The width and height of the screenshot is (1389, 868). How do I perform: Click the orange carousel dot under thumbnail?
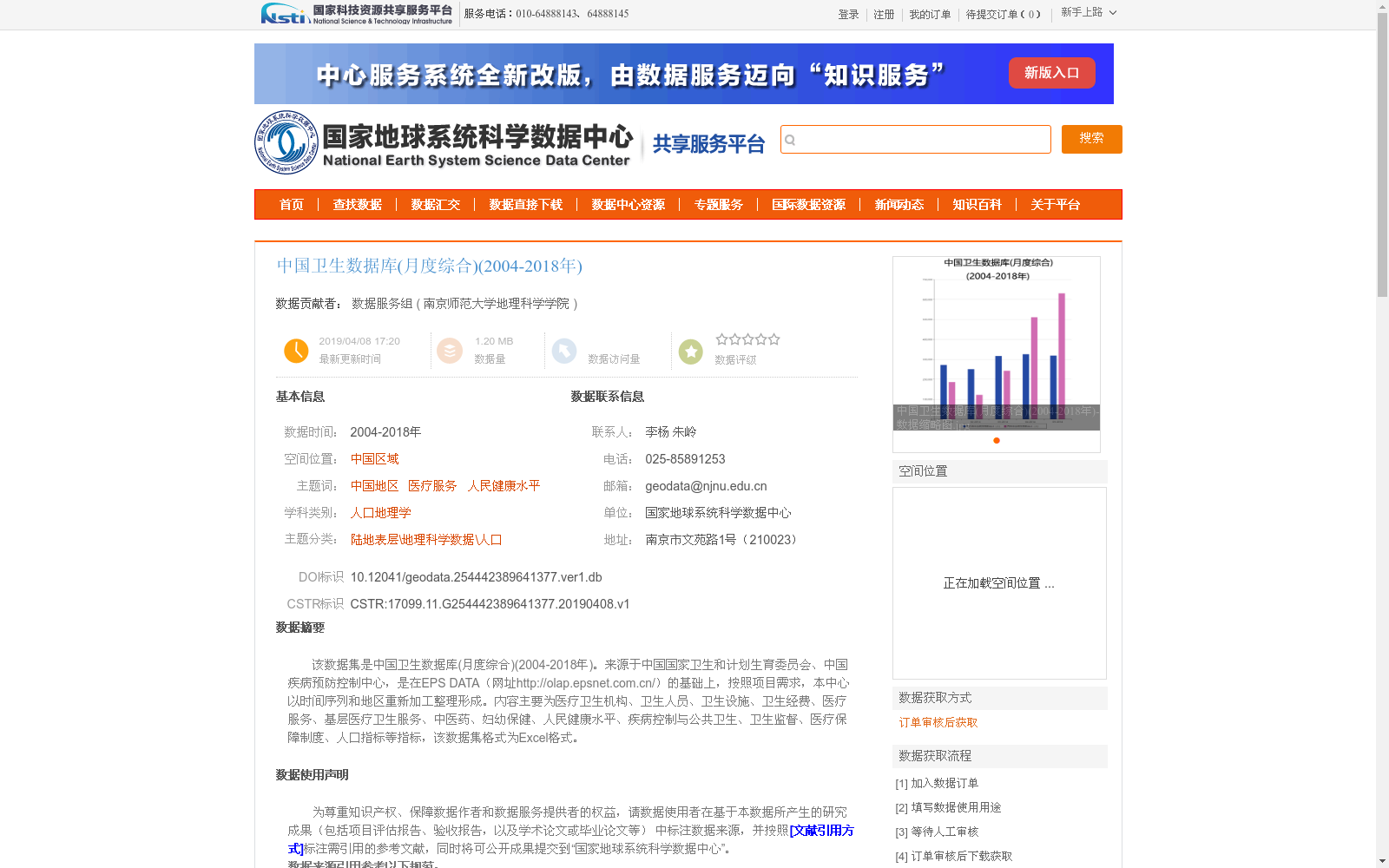(997, 440)
